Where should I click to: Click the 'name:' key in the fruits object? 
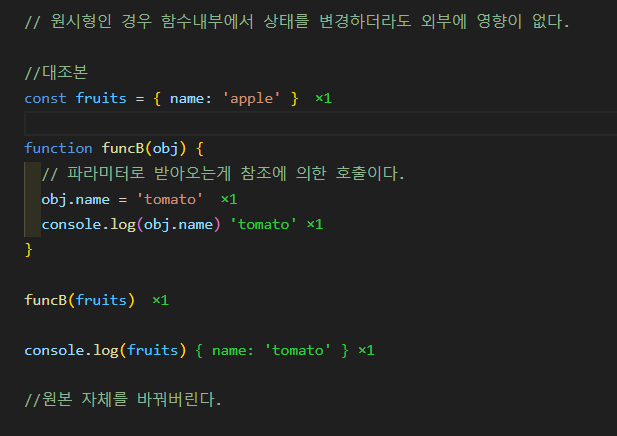[x=191, y=98]
